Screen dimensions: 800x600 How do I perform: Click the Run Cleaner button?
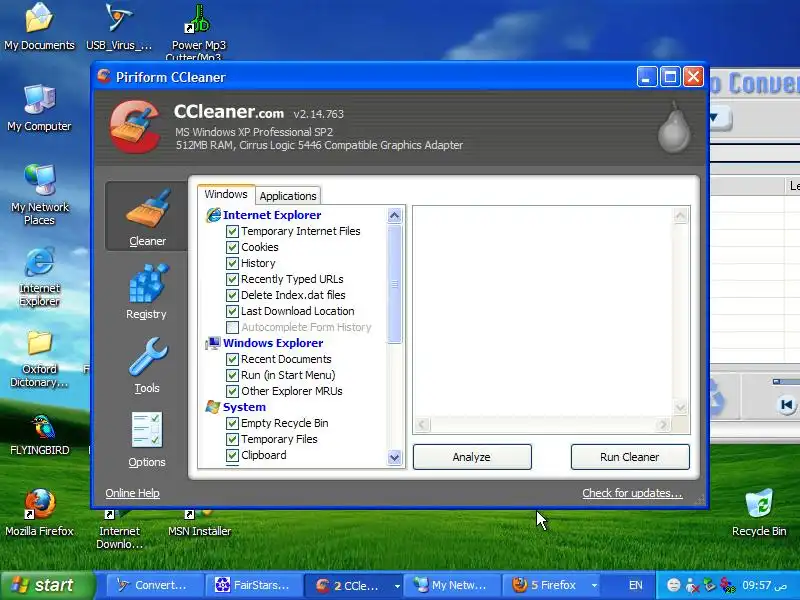pyautogui.click(x=630, y=457)
